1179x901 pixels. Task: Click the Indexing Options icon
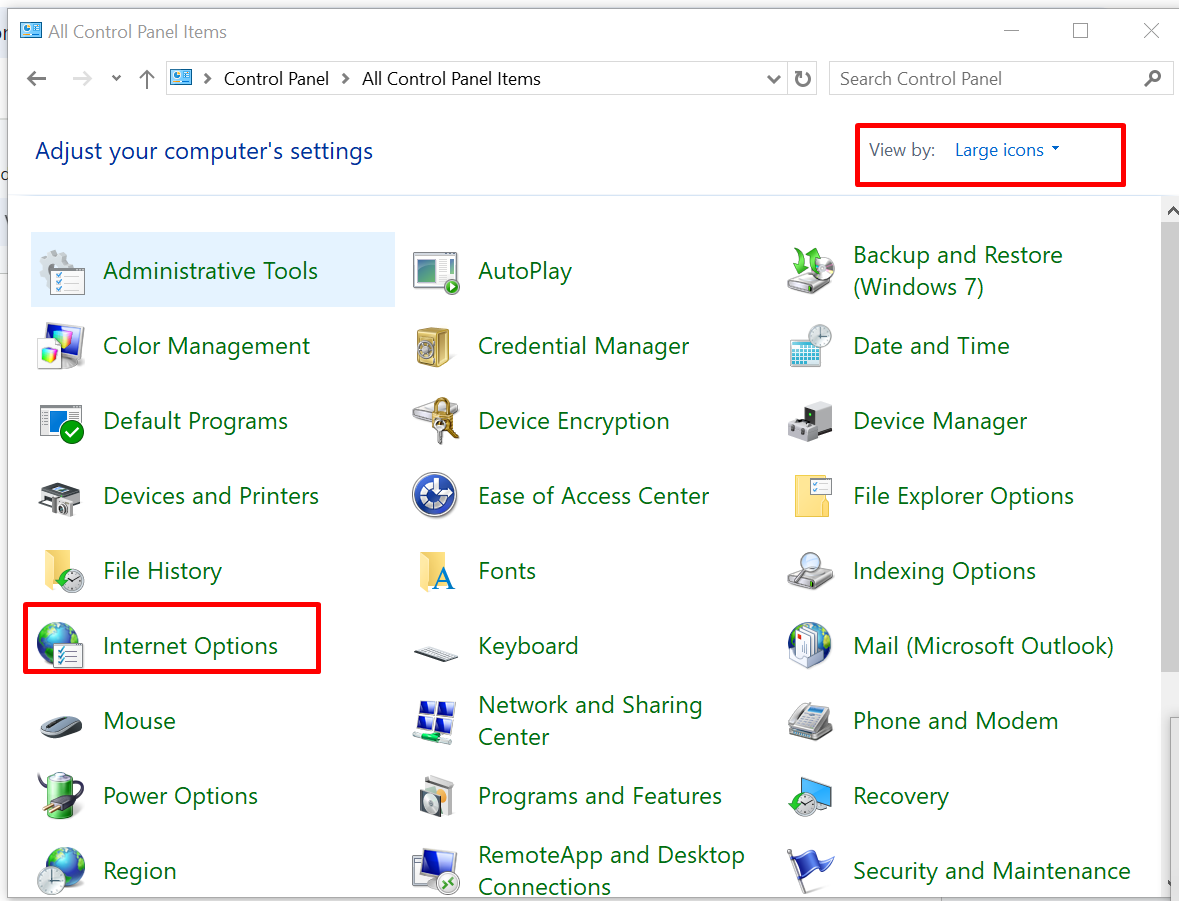(x=810, y=571)
